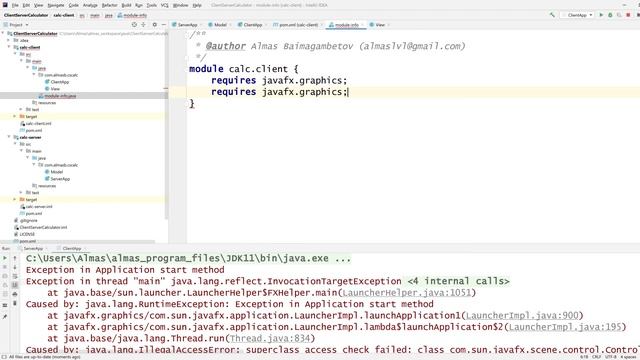Click the print console icon
Image resolution: width=640 pixels, height=360 pixels.
pyautogui.click(x=15, y=294)
